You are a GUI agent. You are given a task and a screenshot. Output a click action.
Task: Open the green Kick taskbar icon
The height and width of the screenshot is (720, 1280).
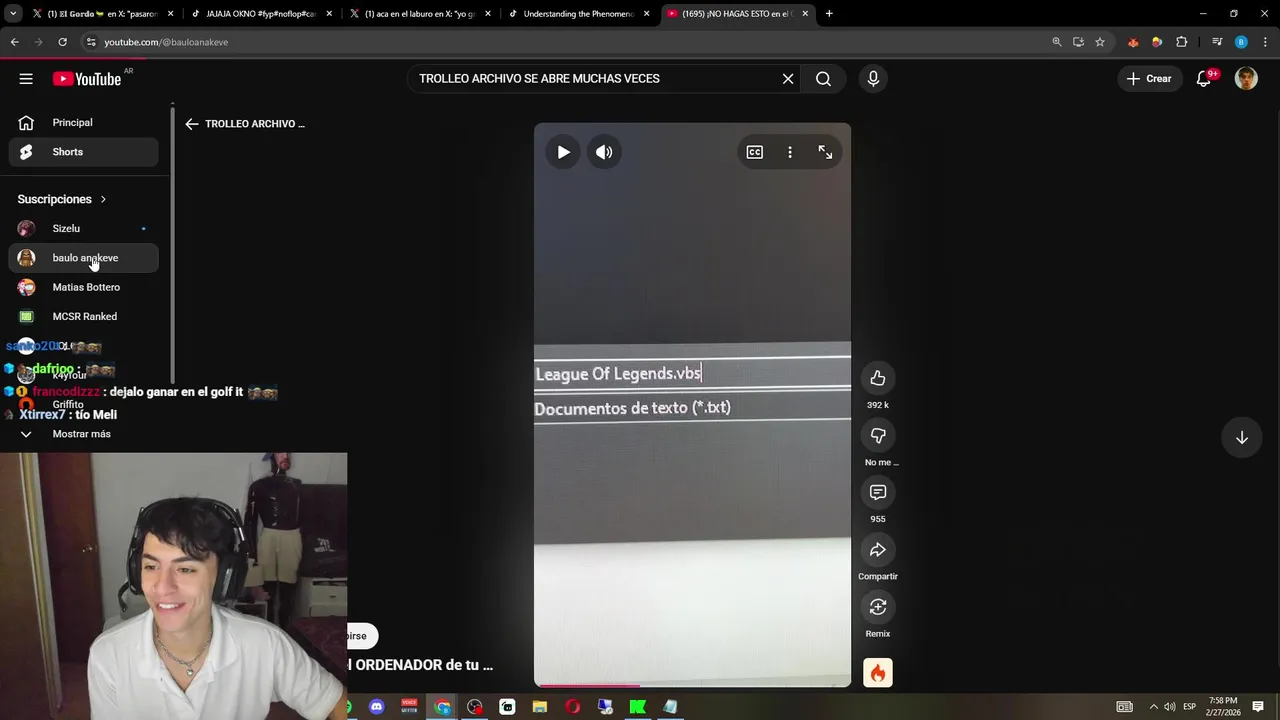click(637, 707)
